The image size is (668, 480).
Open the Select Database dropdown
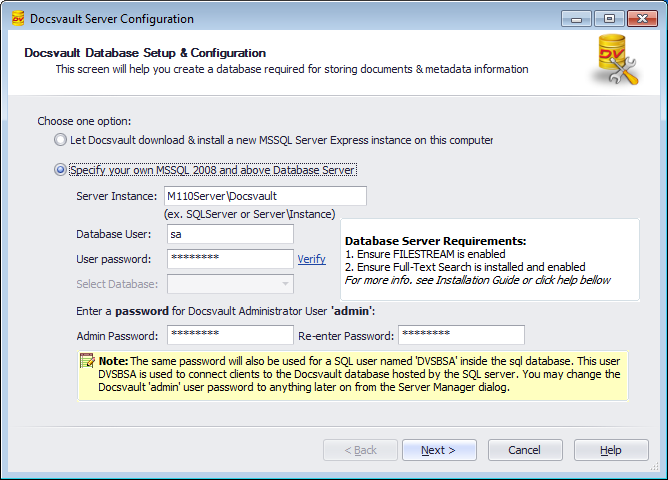point(230,284)
